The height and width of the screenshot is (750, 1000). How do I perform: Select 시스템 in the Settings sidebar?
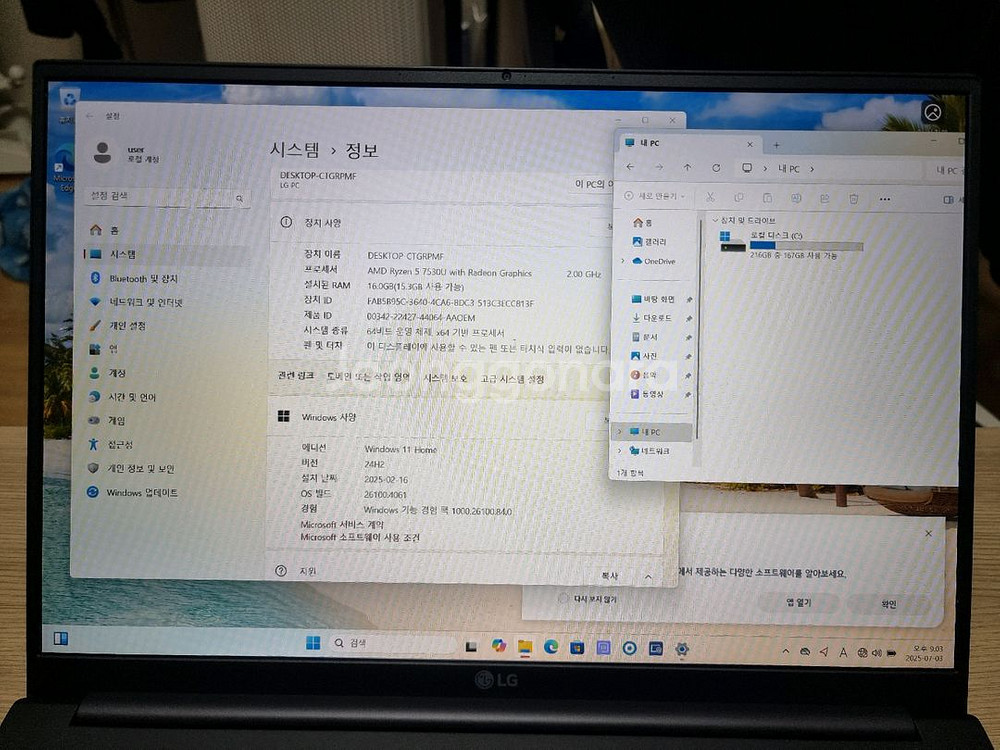[x=167, y=254]
